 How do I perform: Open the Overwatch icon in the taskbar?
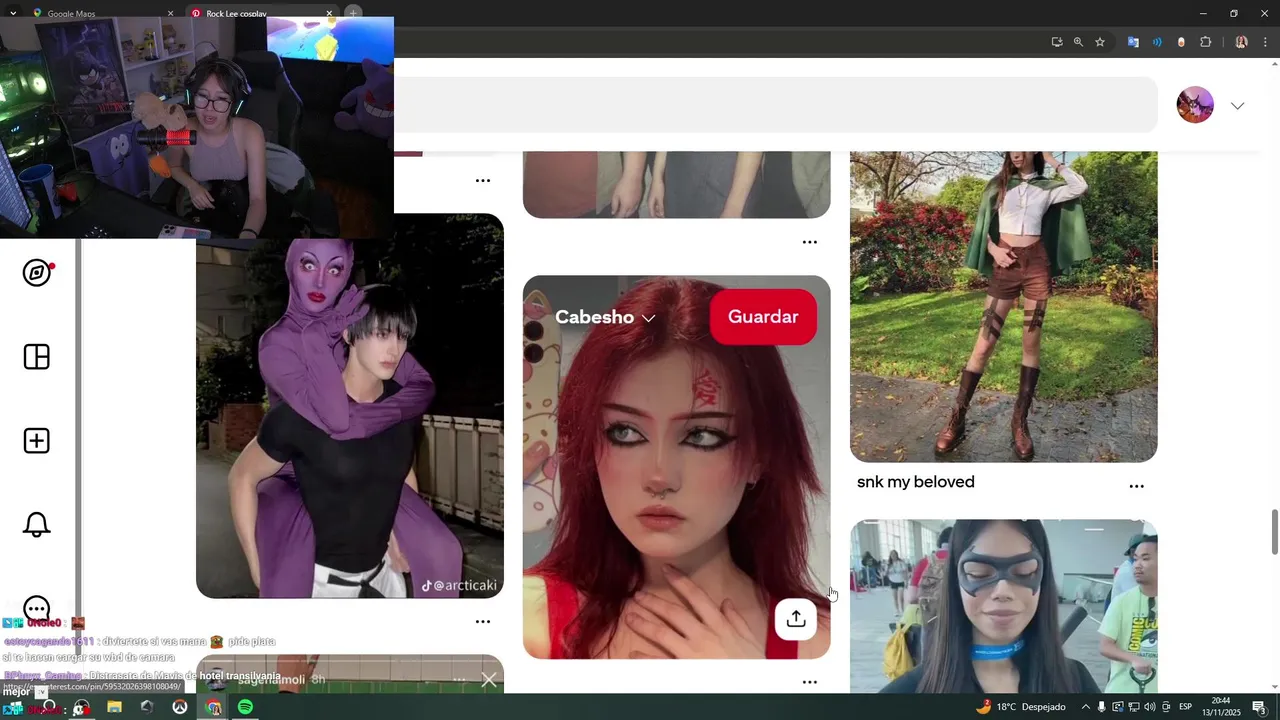180,707
